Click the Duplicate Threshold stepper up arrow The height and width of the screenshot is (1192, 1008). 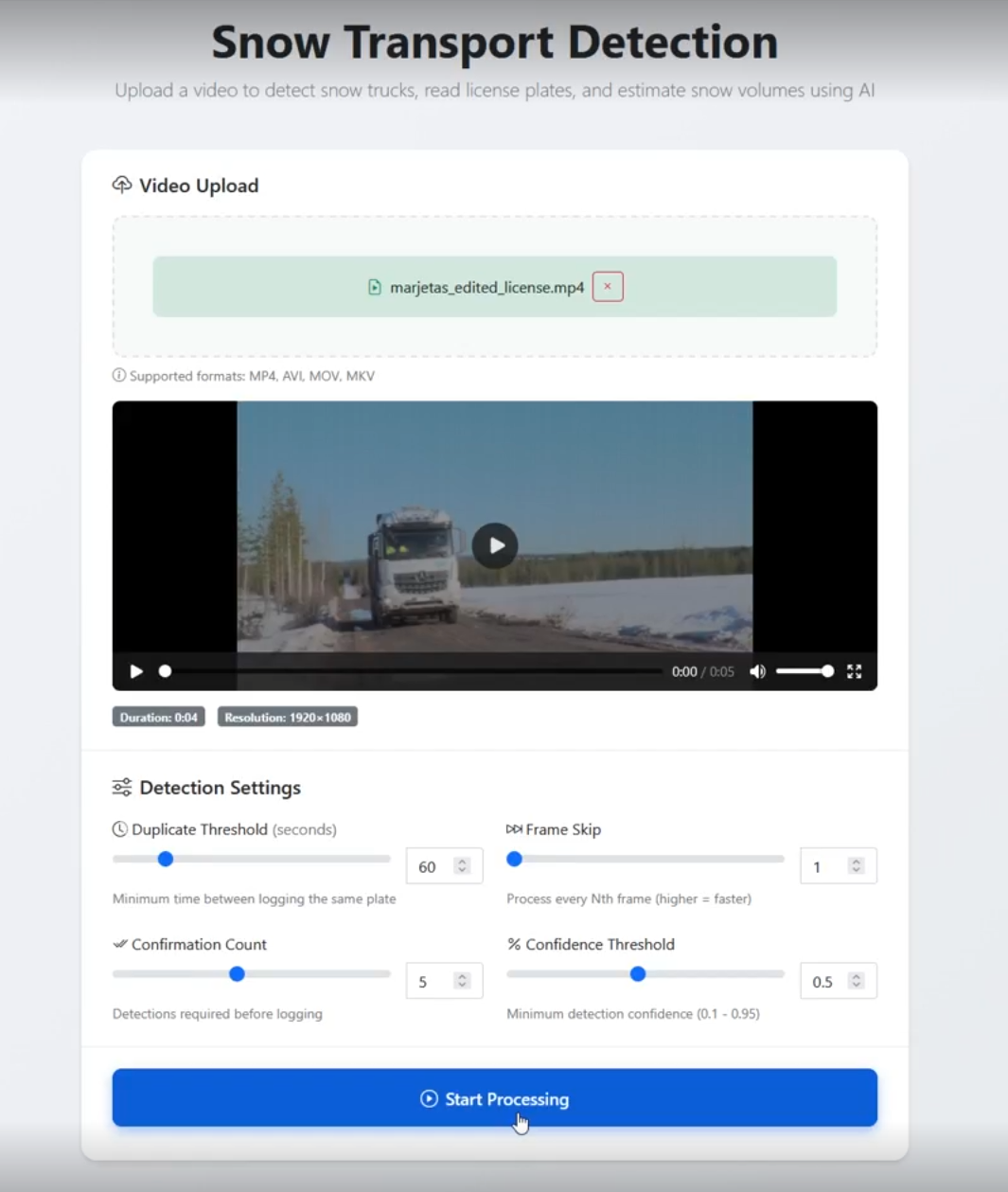(460, 860)
